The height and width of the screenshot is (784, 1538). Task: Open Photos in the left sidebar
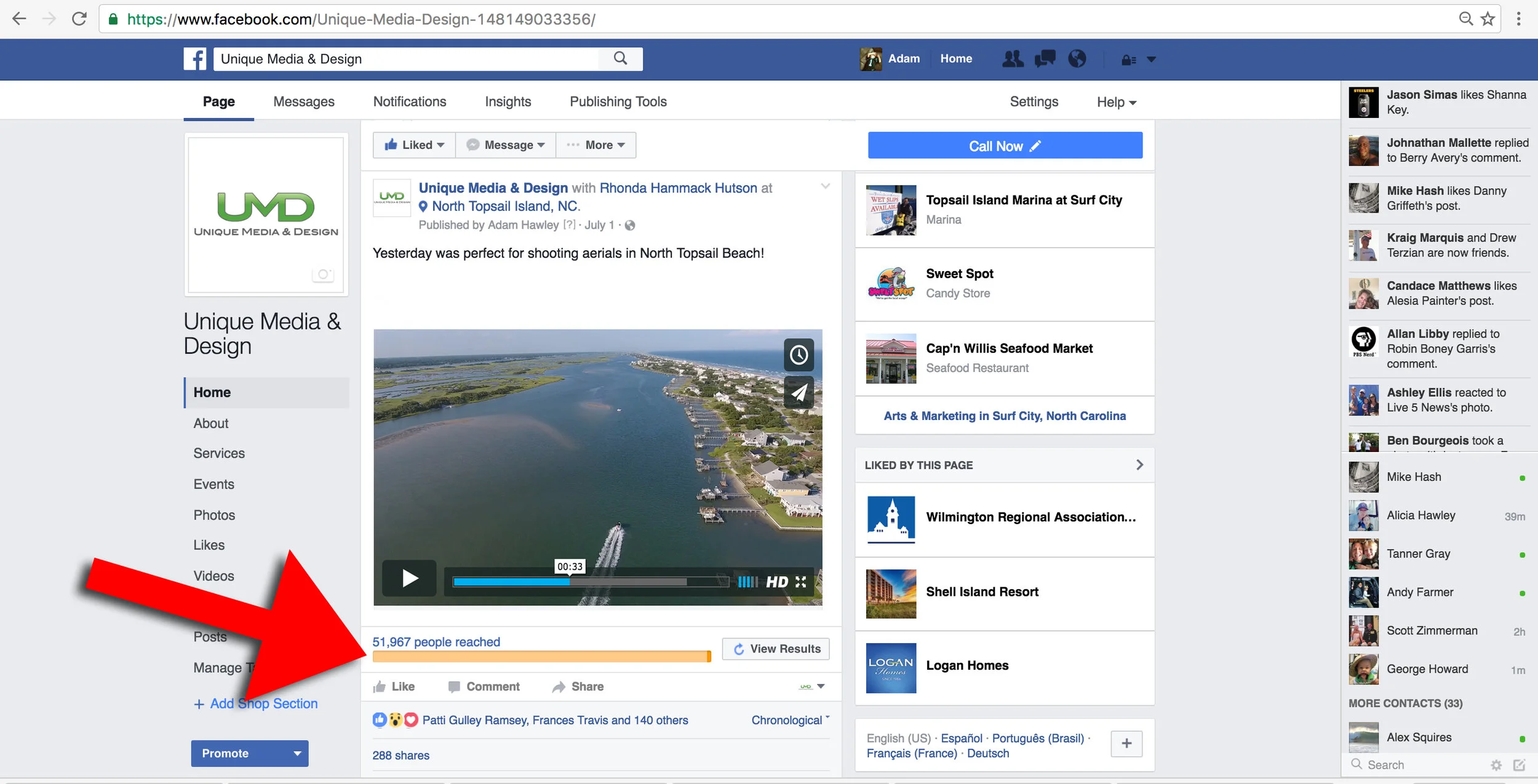pyautogui.click(x=214, y=515)
